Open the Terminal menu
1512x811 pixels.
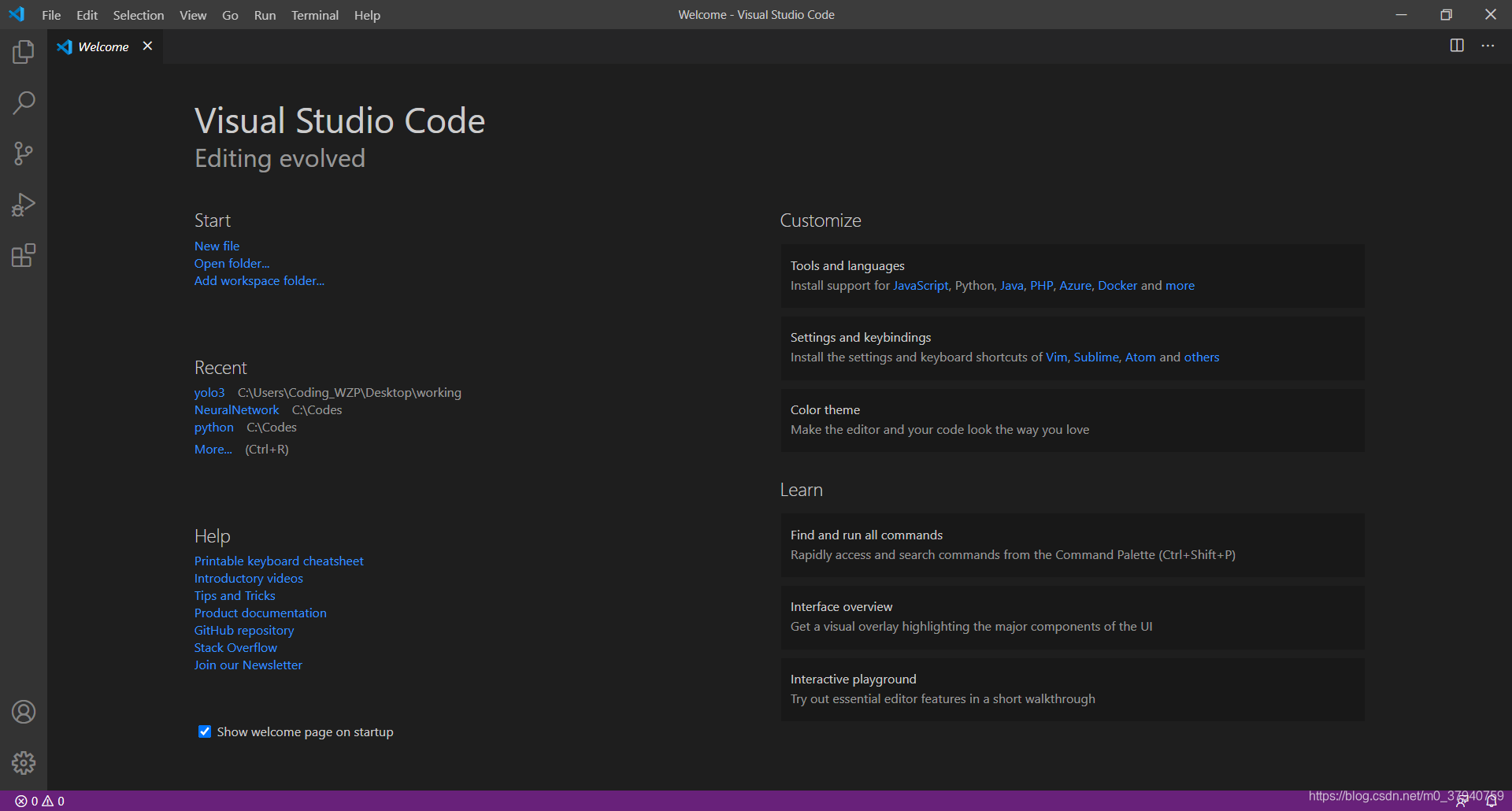[315, 15]
